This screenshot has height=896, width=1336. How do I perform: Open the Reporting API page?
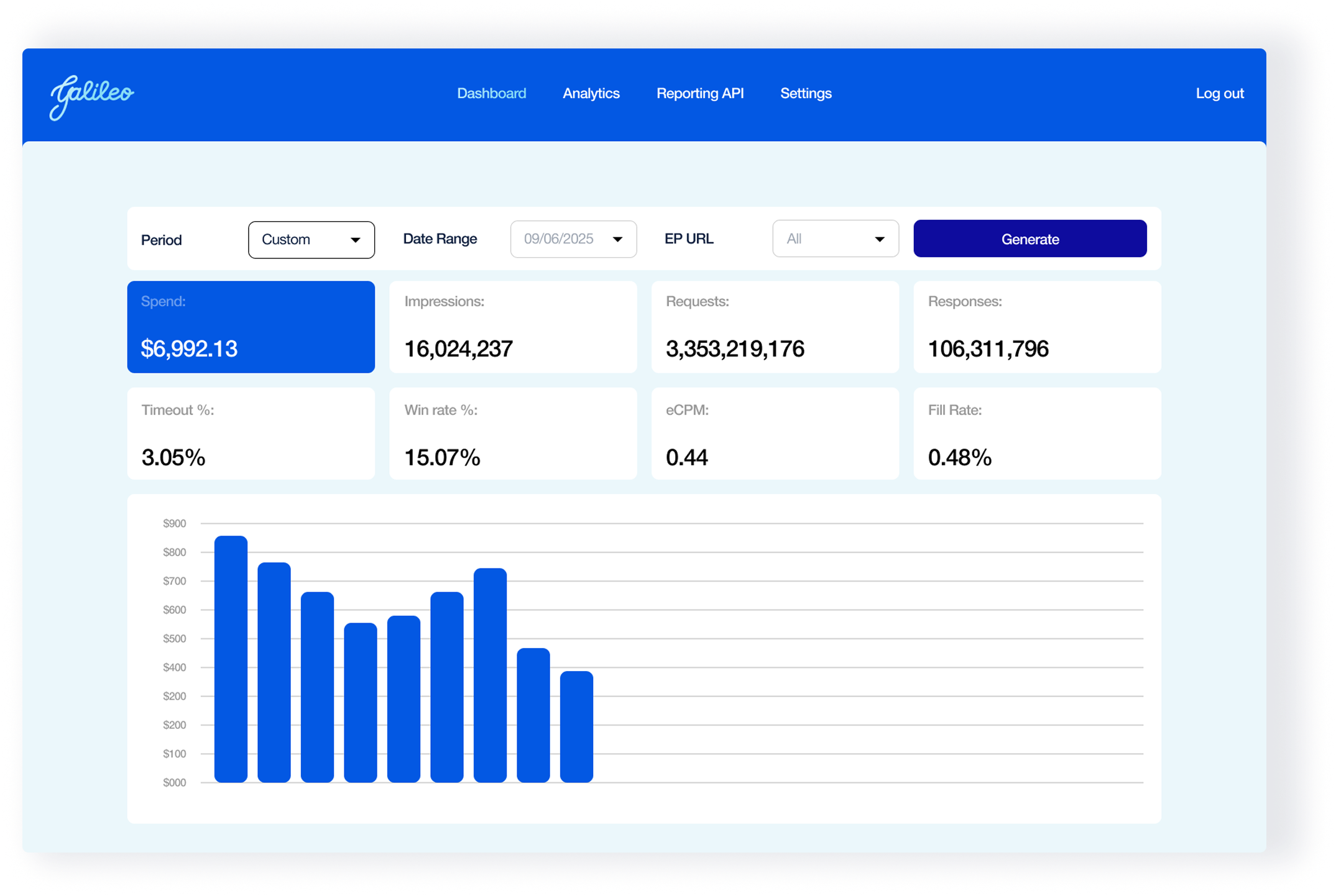699,93
